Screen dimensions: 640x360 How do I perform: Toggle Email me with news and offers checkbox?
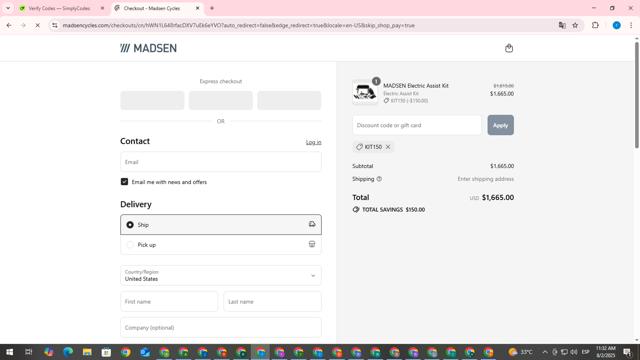click(x=124, y=182)
